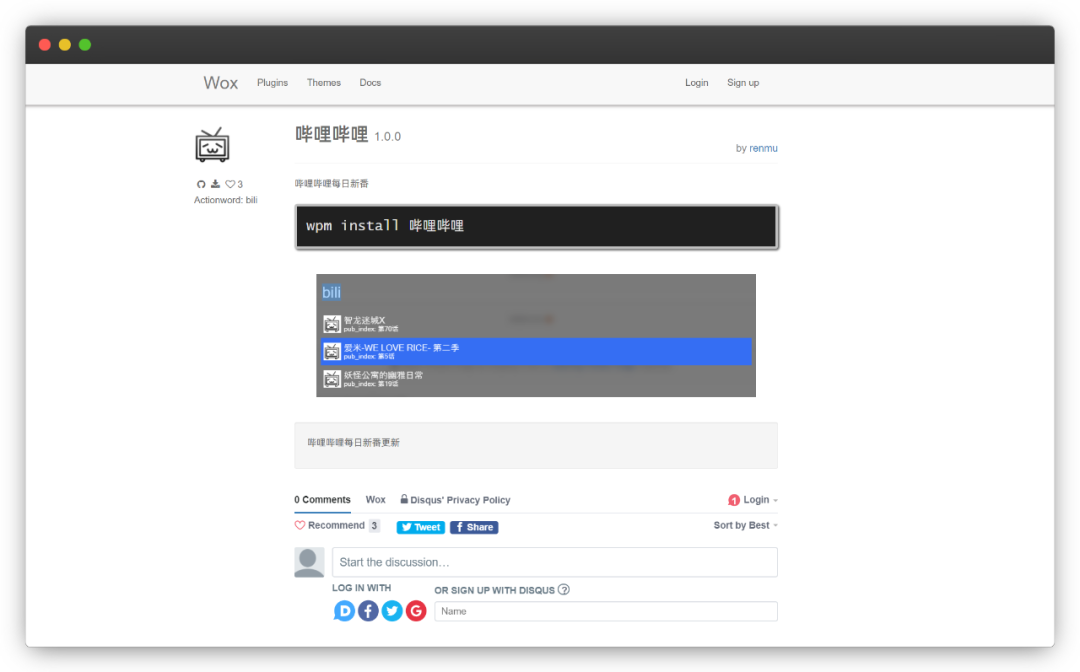Close the window with the red button

45,45
